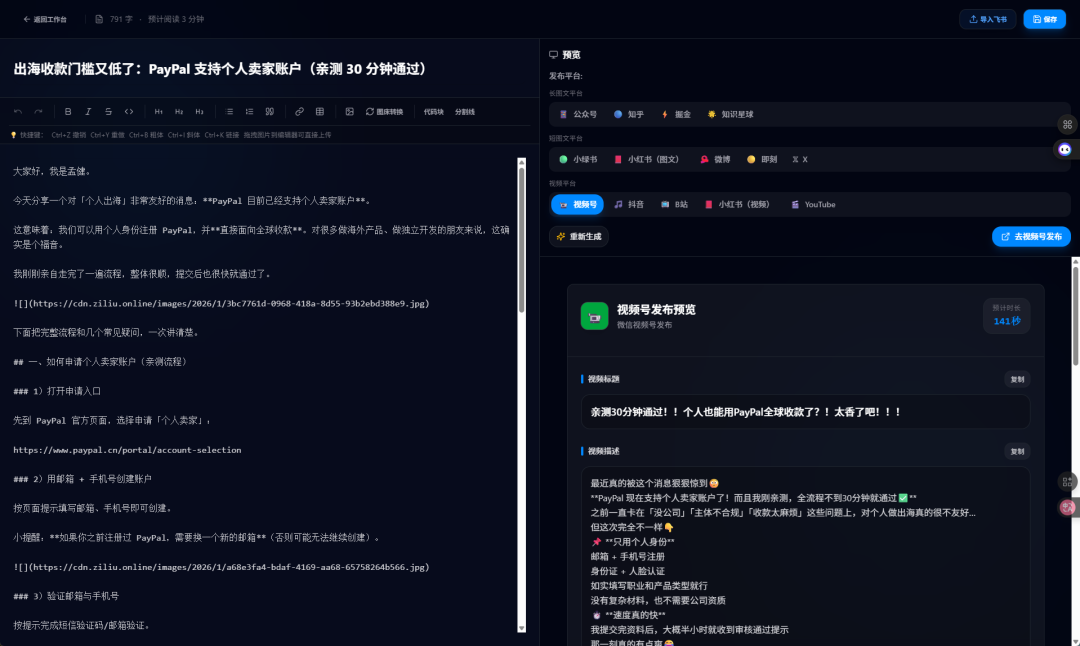Screen dimensions: 1080x646
Task: Insert an image with the picture icon
Action: (x=350, y=112)
